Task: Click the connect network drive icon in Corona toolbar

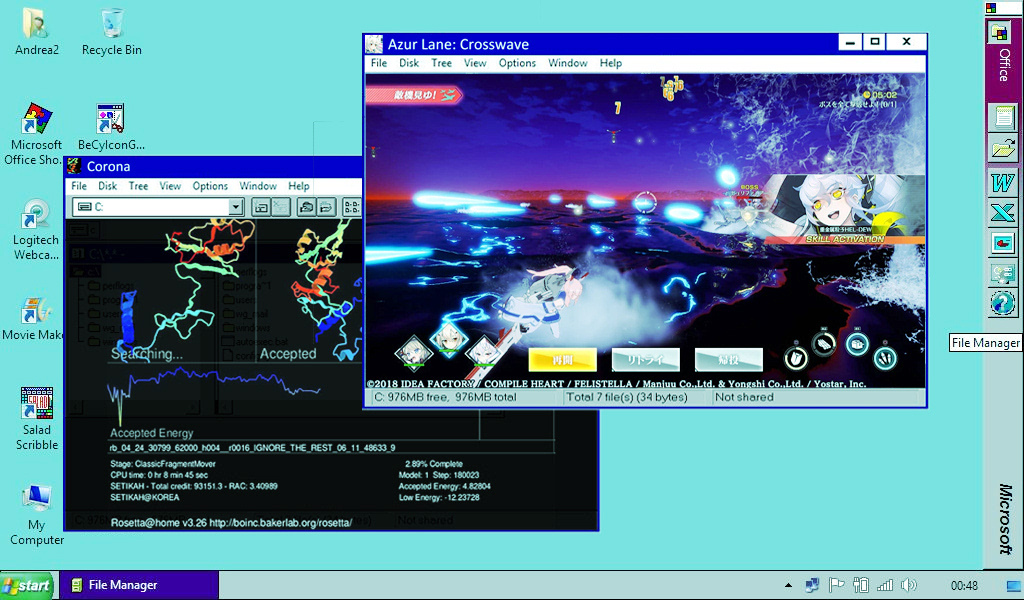Action: pos(261,208)
